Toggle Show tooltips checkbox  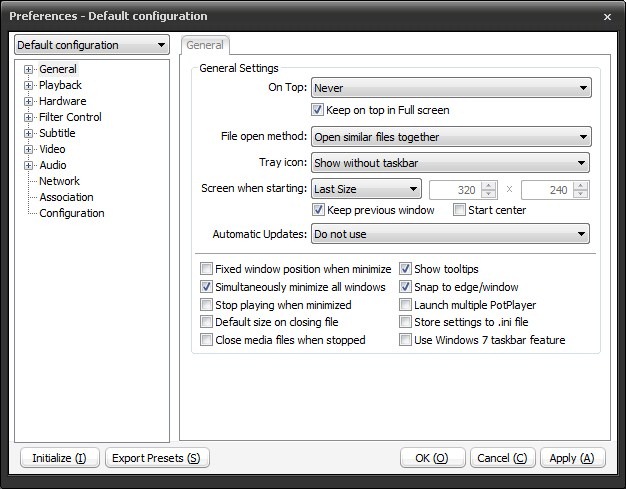[x=405, y=269]
